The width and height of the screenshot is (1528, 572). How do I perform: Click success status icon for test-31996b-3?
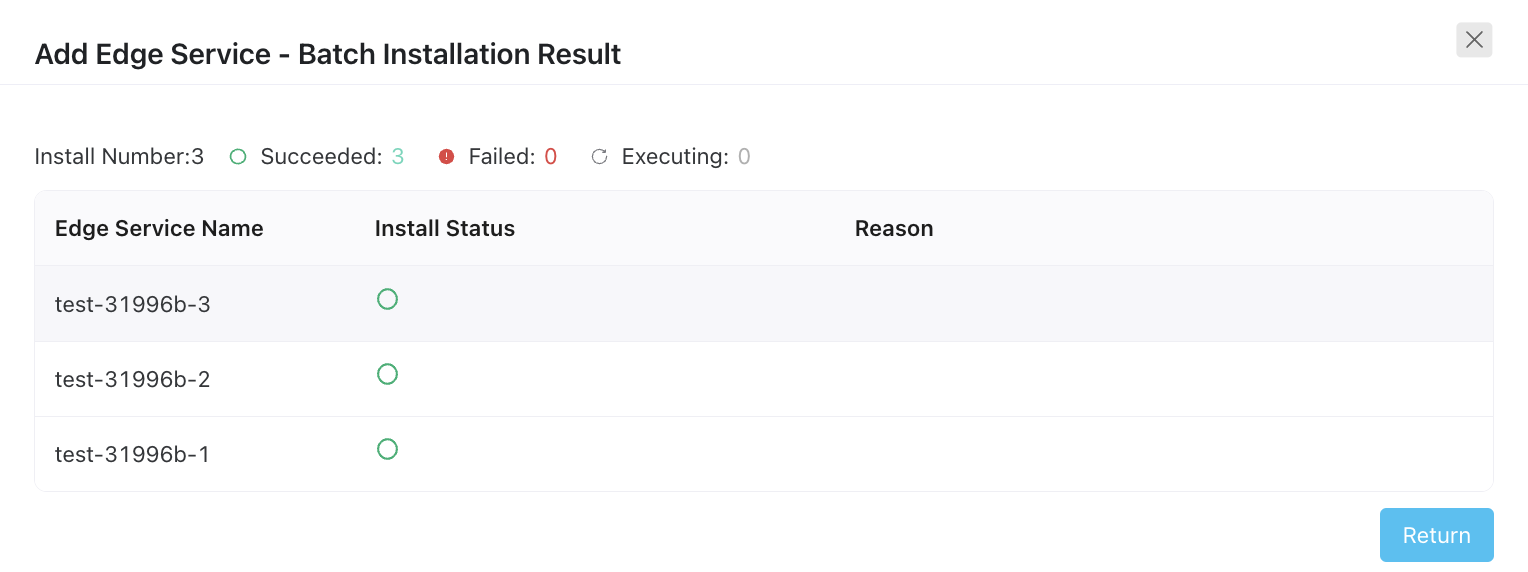387,299
